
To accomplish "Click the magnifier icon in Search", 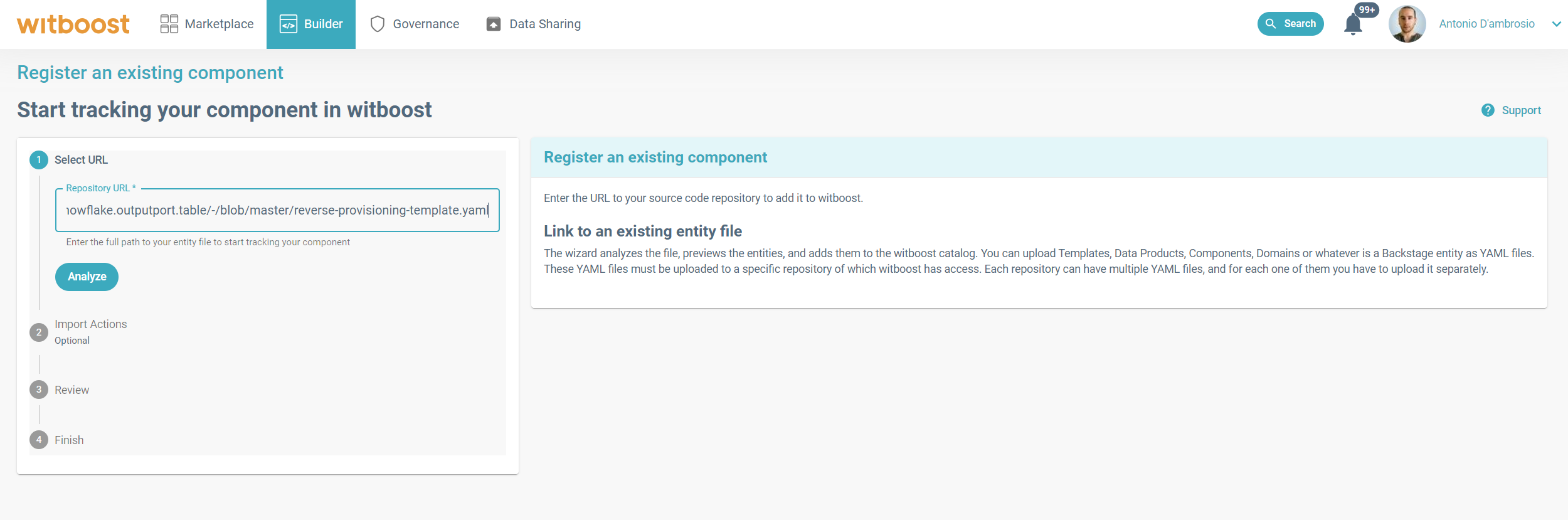I will coord(1271,24).
